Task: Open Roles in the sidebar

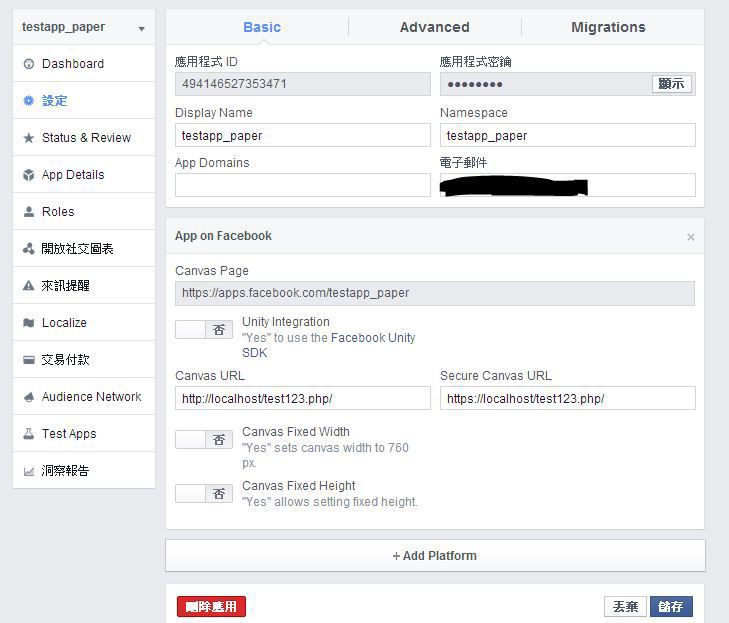Action: [84, 212]
